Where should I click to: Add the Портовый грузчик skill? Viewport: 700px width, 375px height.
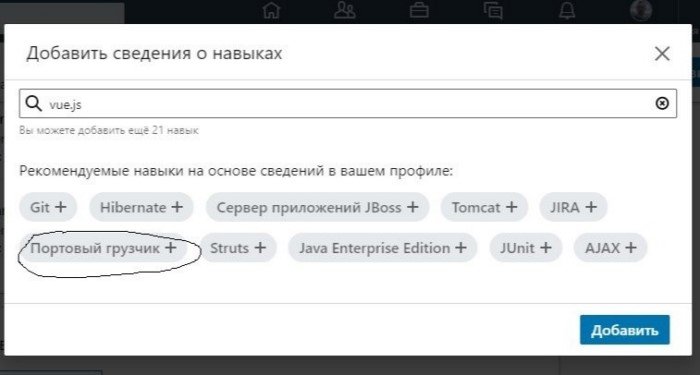point(104,248)
